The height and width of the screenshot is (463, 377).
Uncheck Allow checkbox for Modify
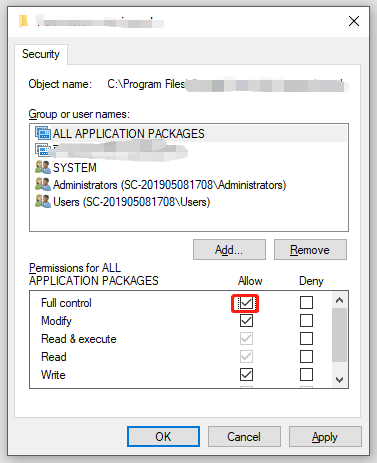click(246, 321)
